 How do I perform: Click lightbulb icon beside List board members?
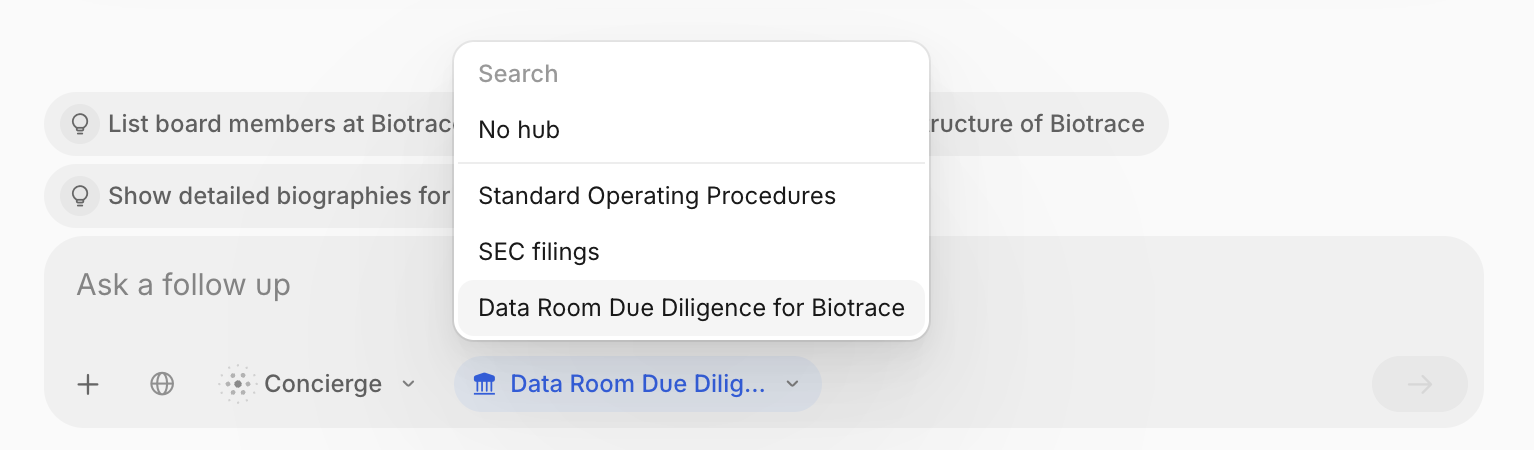(x=79, y=124)
